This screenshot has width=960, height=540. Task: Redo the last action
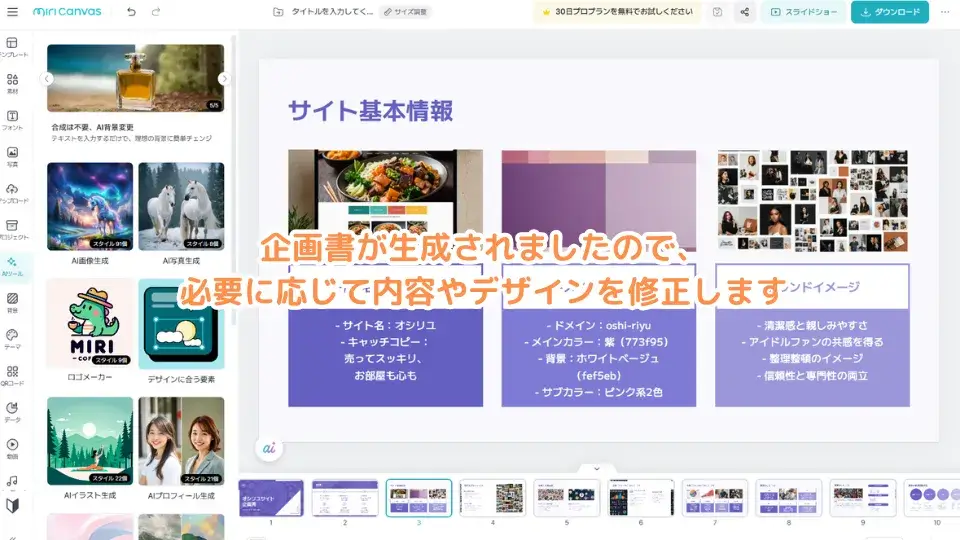tap(156, 12)
